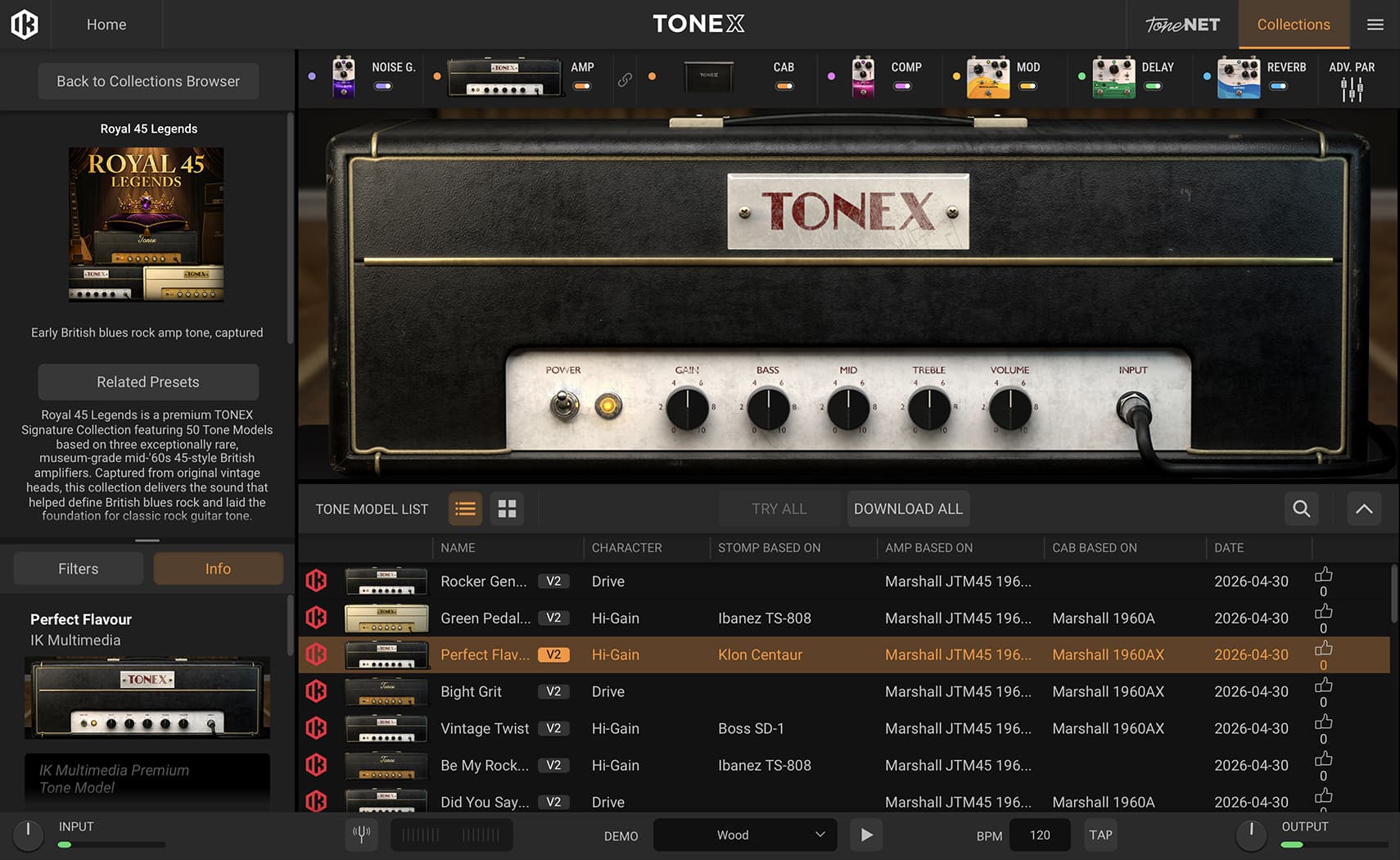Click Back to Collections Browser
The width and height of the screenshot is (1400, 860).
tap(148, 81)
